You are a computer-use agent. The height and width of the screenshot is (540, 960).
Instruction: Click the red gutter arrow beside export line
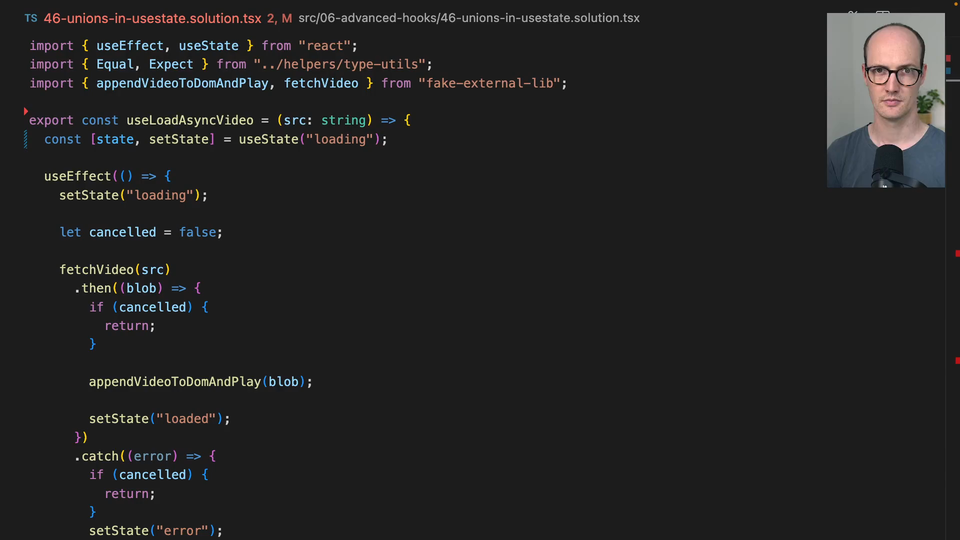(x=26, y=112)
